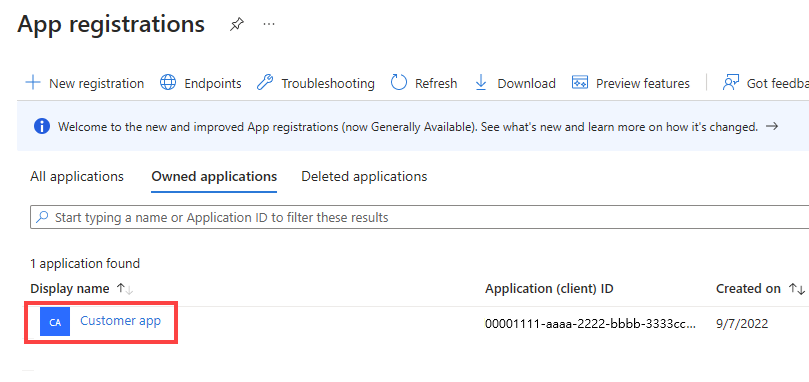Click the plus icon for New registration

point(33,83)
